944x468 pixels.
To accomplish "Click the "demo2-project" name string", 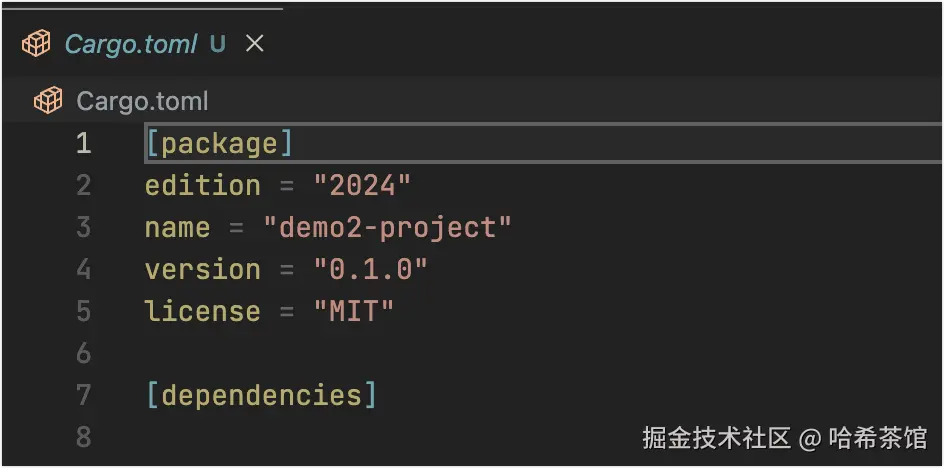I will pyautogui.click(x=387, y=228).
